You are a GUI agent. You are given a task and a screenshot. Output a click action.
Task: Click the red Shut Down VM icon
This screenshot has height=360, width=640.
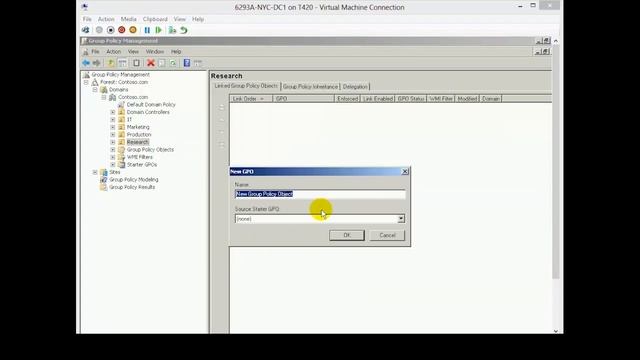point(122,30)
